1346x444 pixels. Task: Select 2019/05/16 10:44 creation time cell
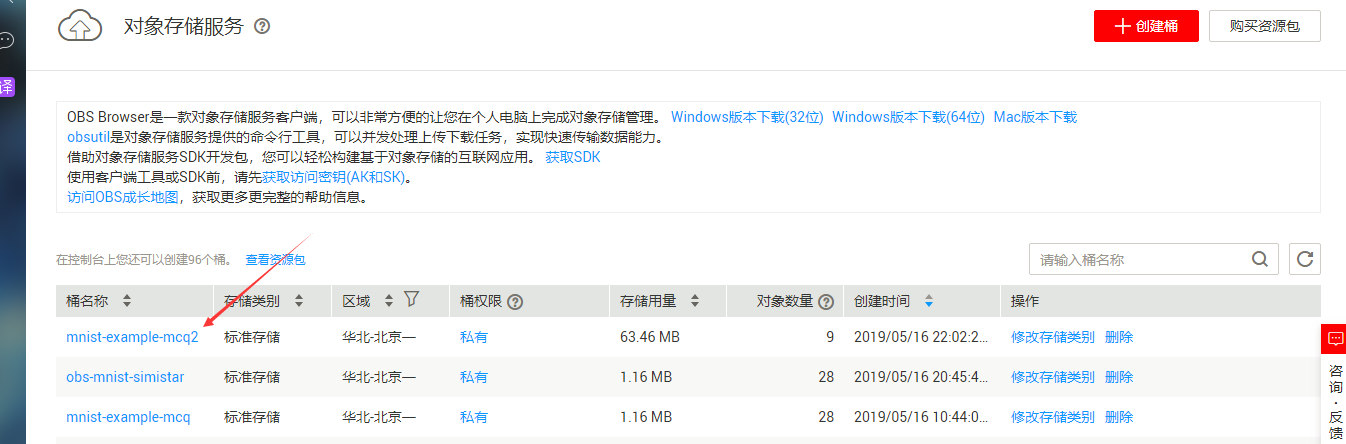tap(921, 417)
